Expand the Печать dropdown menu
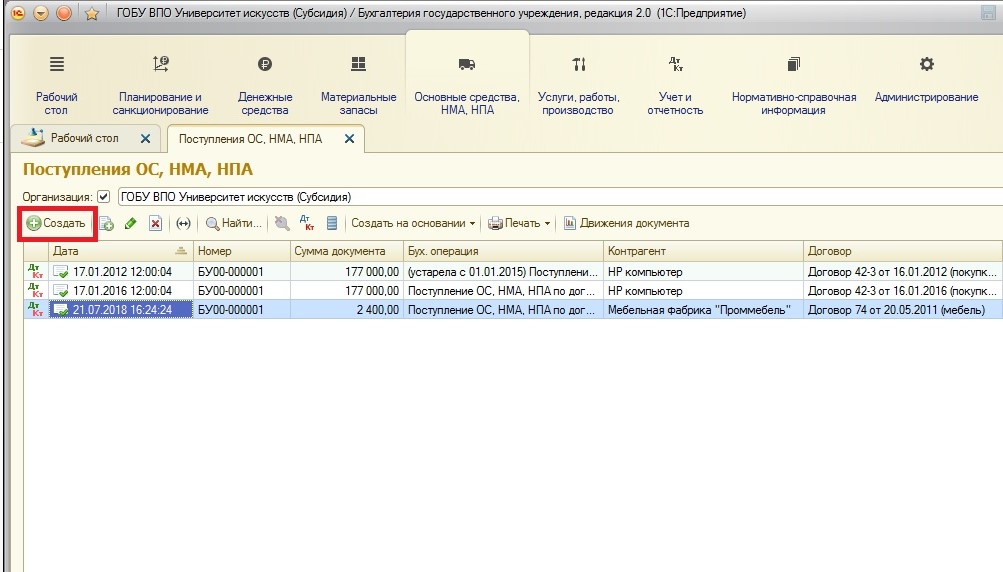Viewport: 1003px width, 572px height. click(520, 224)
